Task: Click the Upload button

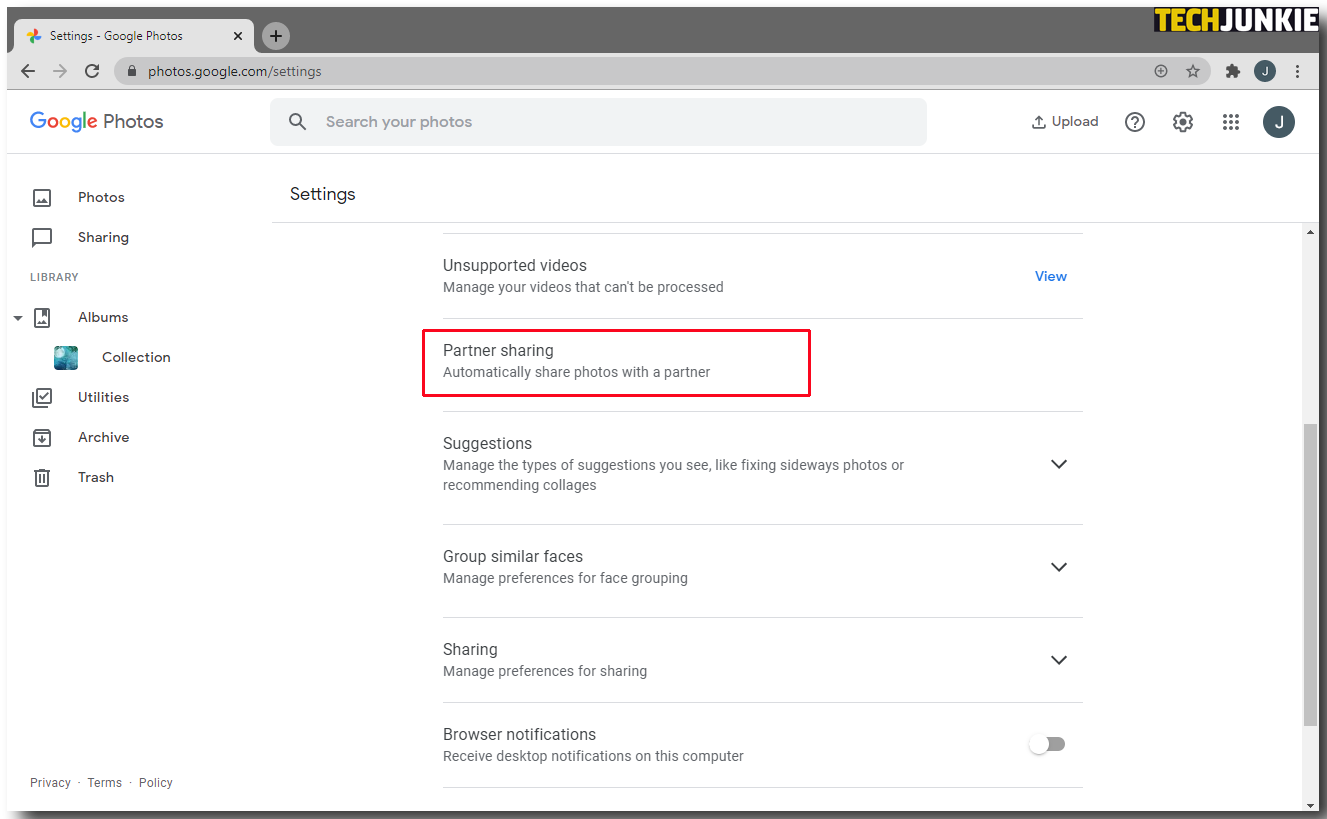Action: point(1065,122)
